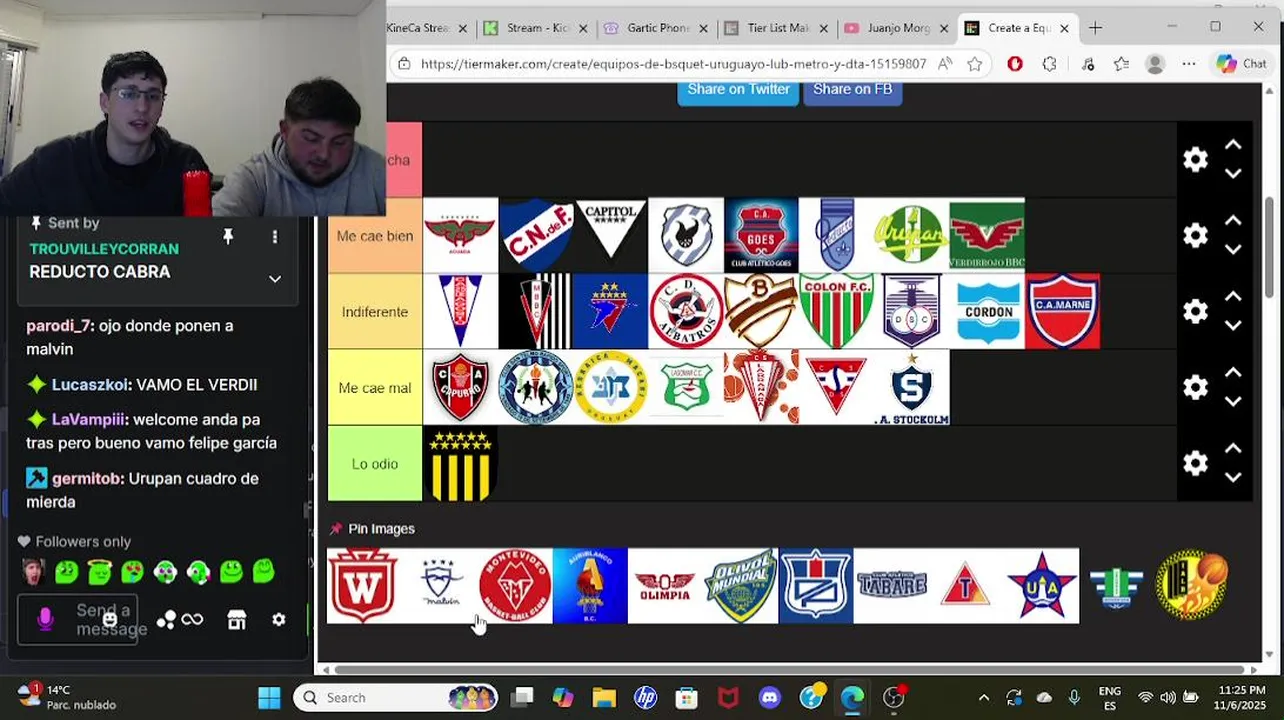Open a new browser tab
Screen dimensions: 1284x720
tap(1095, 28)
